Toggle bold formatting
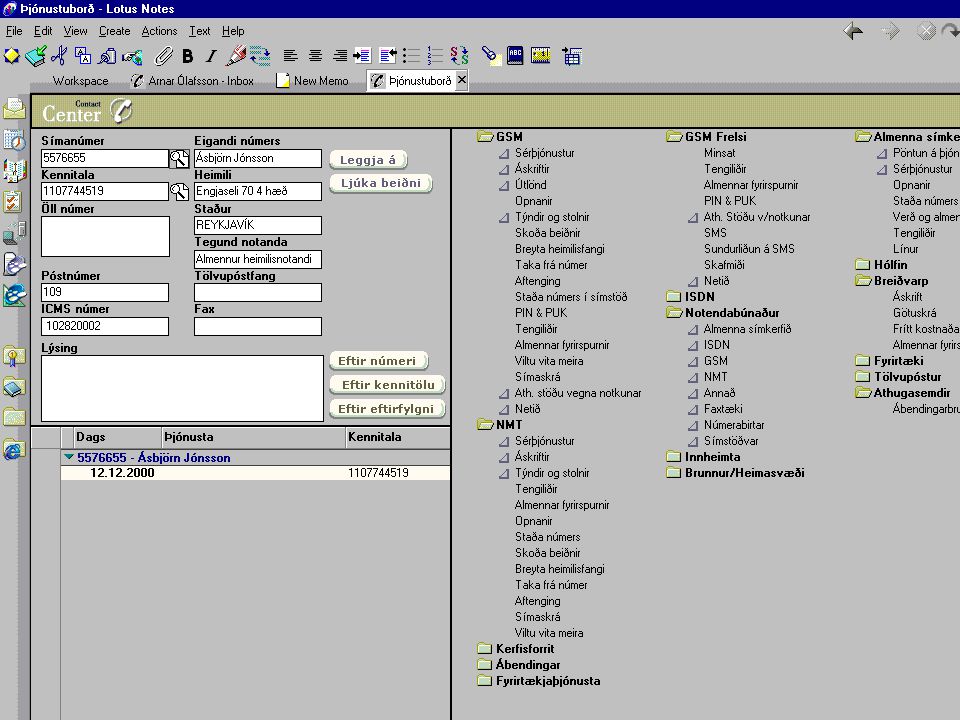This screenshot has height=720, width=960. tap(188, 56)
